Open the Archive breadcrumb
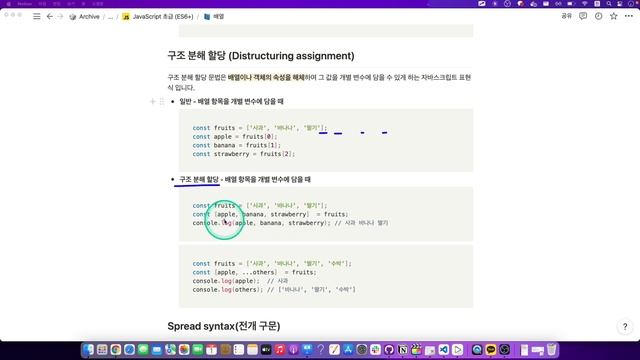The width and height of the screenshot is (640, 360). click(x=84, y=17)
